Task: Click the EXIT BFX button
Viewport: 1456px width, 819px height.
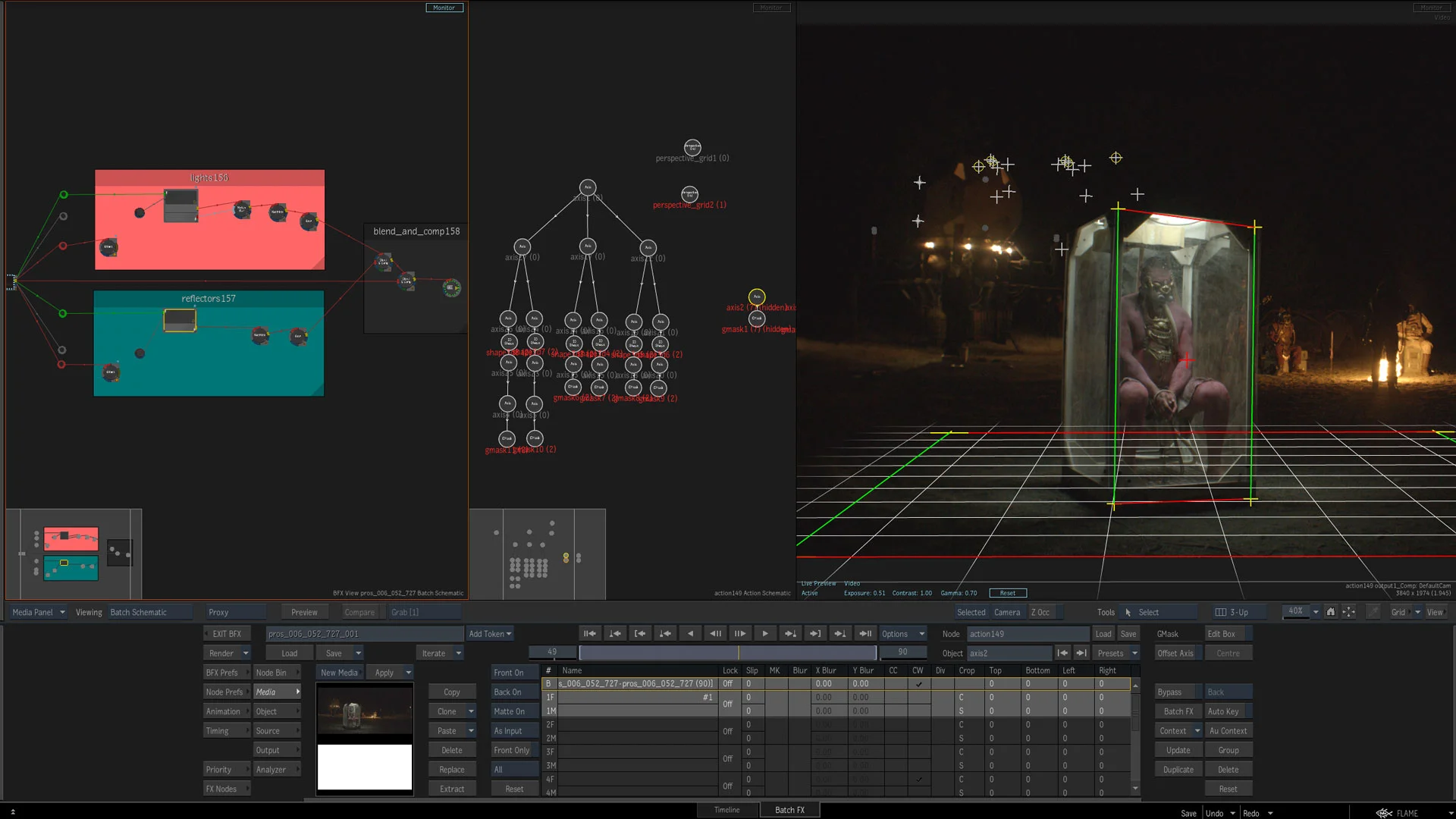Action: coord(227,634)
